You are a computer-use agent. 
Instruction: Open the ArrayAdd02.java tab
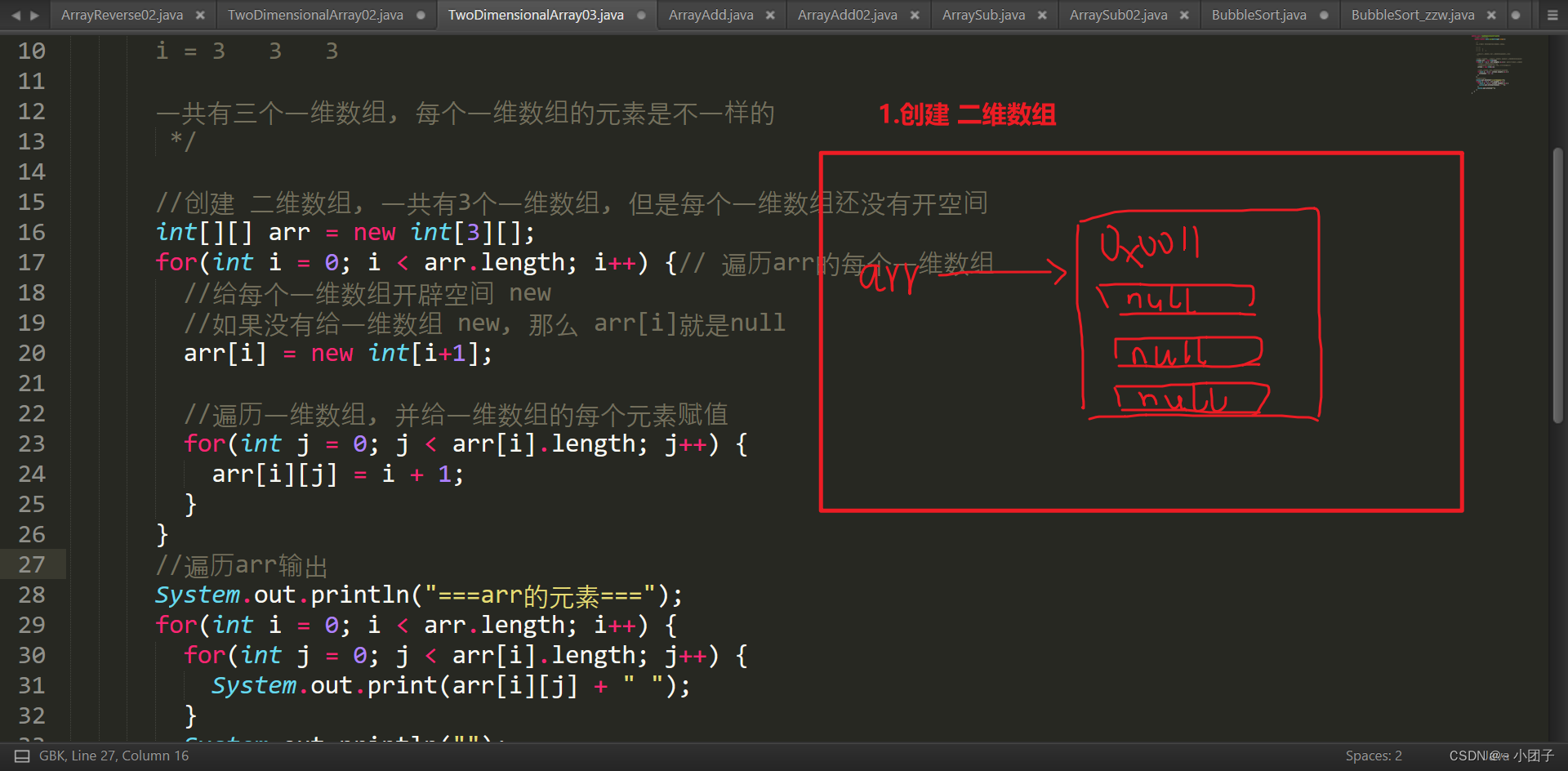(847, 15)
